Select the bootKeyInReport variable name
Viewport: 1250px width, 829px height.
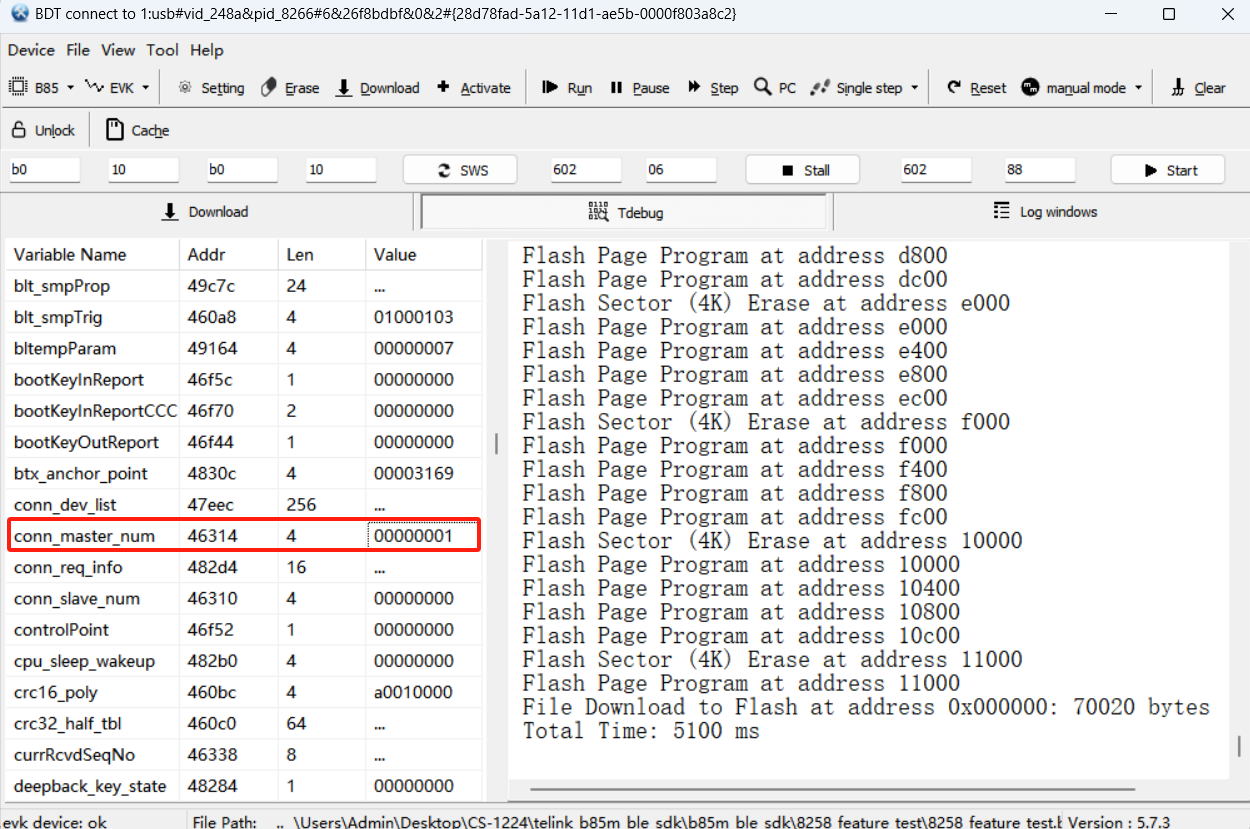point(79,380)
